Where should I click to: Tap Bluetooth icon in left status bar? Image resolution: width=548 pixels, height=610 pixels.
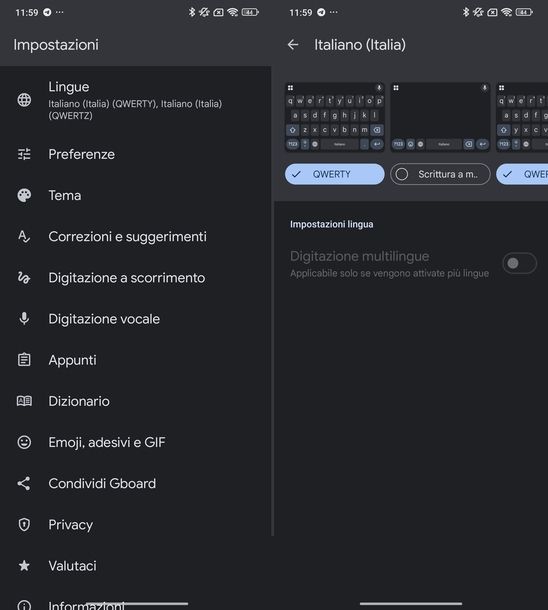tap(192, 12)
